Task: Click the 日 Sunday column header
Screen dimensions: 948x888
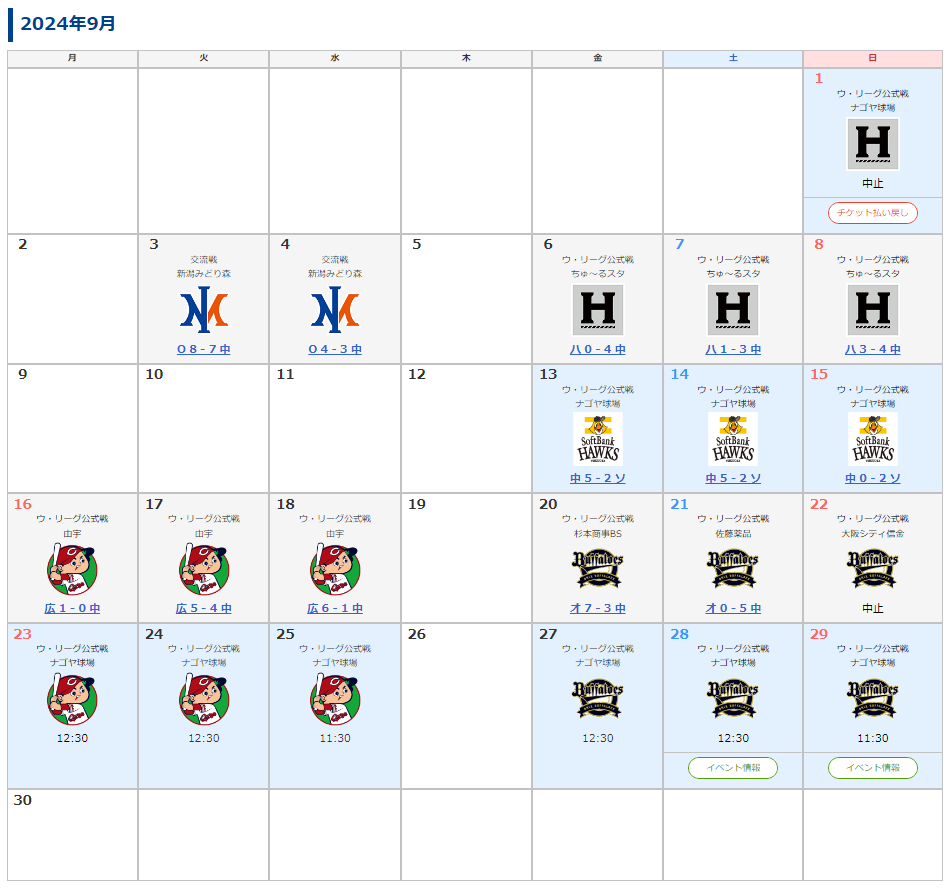Action: point(872,58)
